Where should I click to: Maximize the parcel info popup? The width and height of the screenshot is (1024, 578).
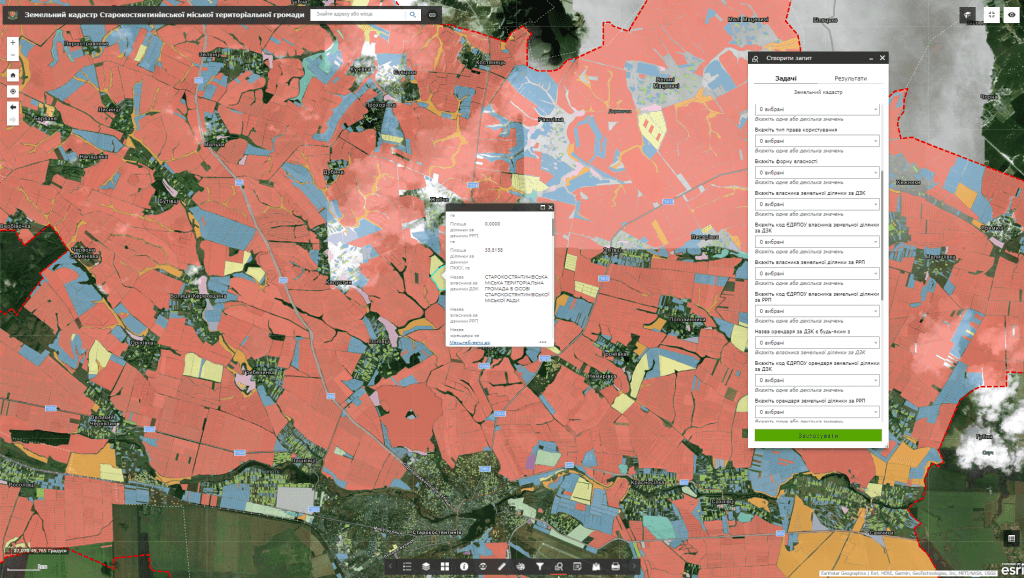click(542, 207)
